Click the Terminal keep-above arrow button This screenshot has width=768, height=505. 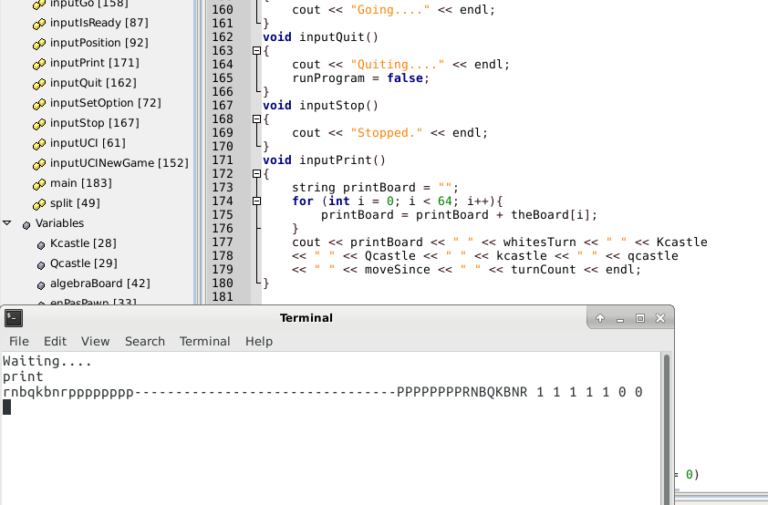(600, 318)
